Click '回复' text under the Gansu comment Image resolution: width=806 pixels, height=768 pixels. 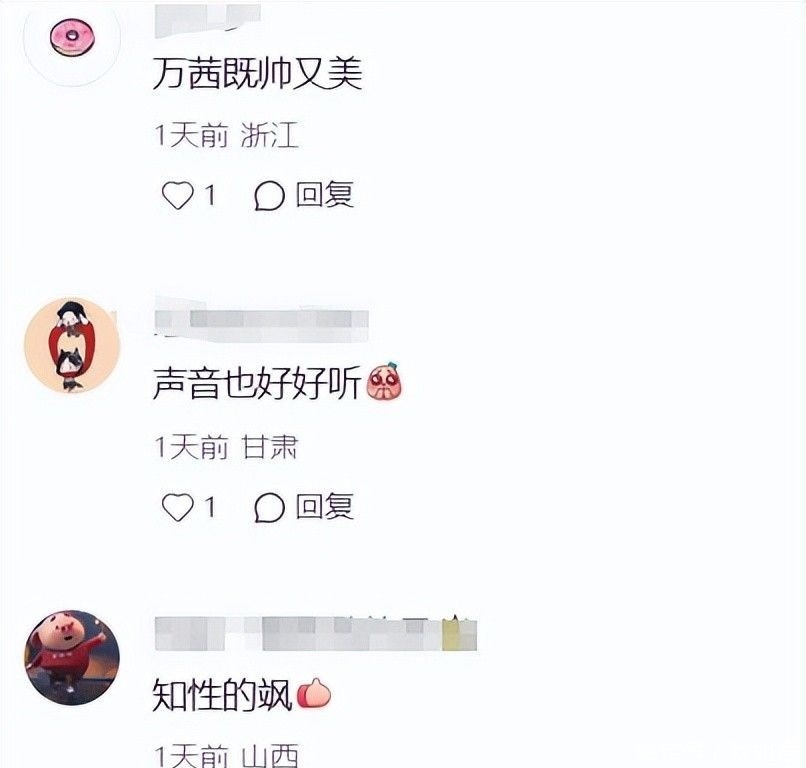[325, 506]
